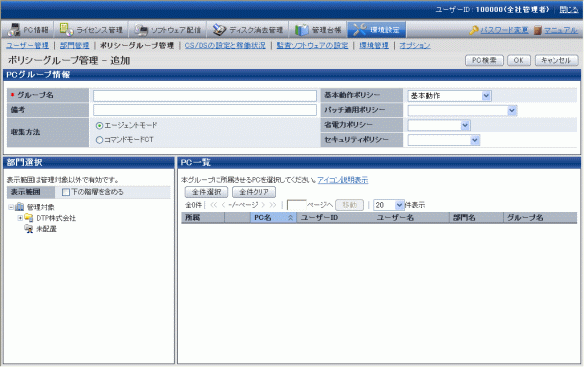The image size is (584, 367).
Task: Click the 備考 input field
Action: (x=205, y=110)
